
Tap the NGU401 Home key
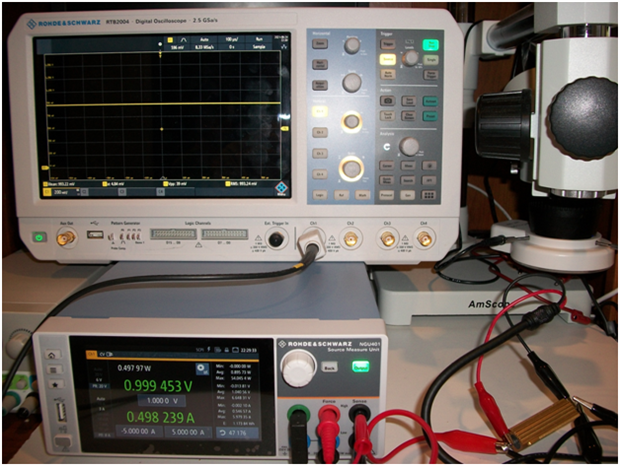[52, 355]
